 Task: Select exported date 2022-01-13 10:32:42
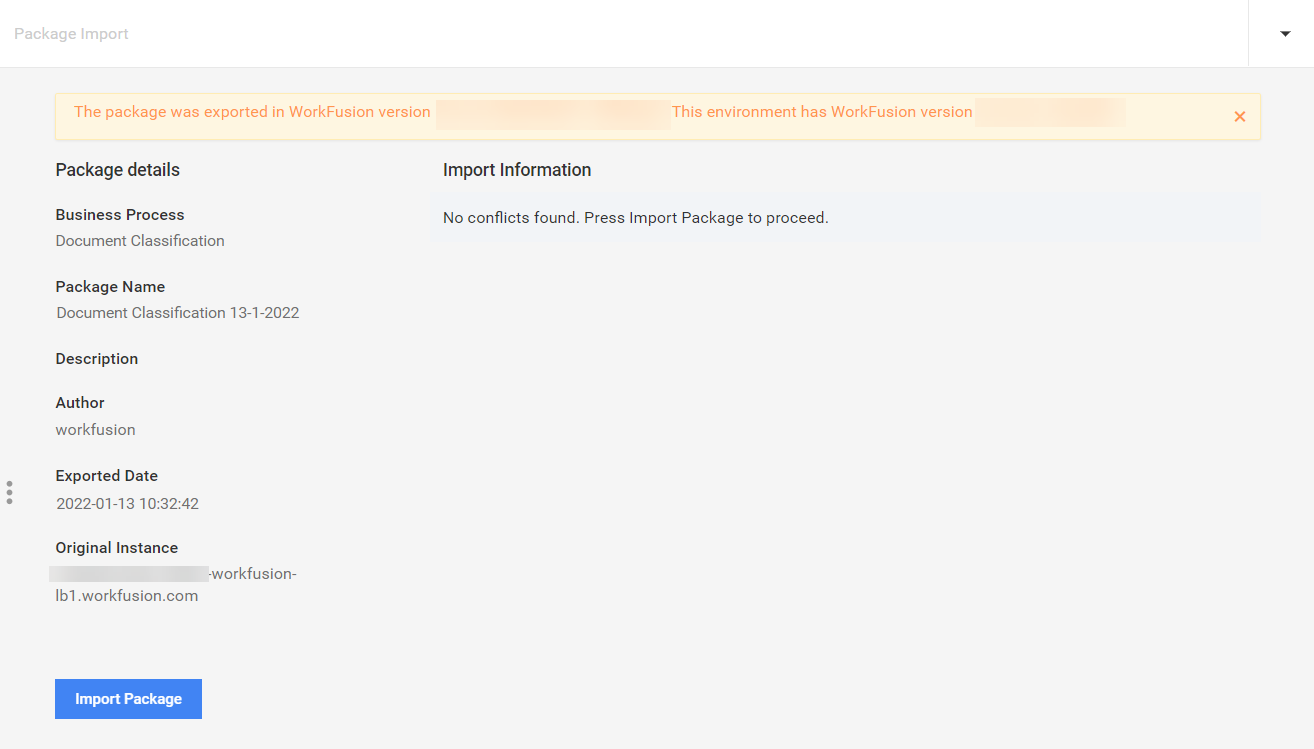point(127,504)
